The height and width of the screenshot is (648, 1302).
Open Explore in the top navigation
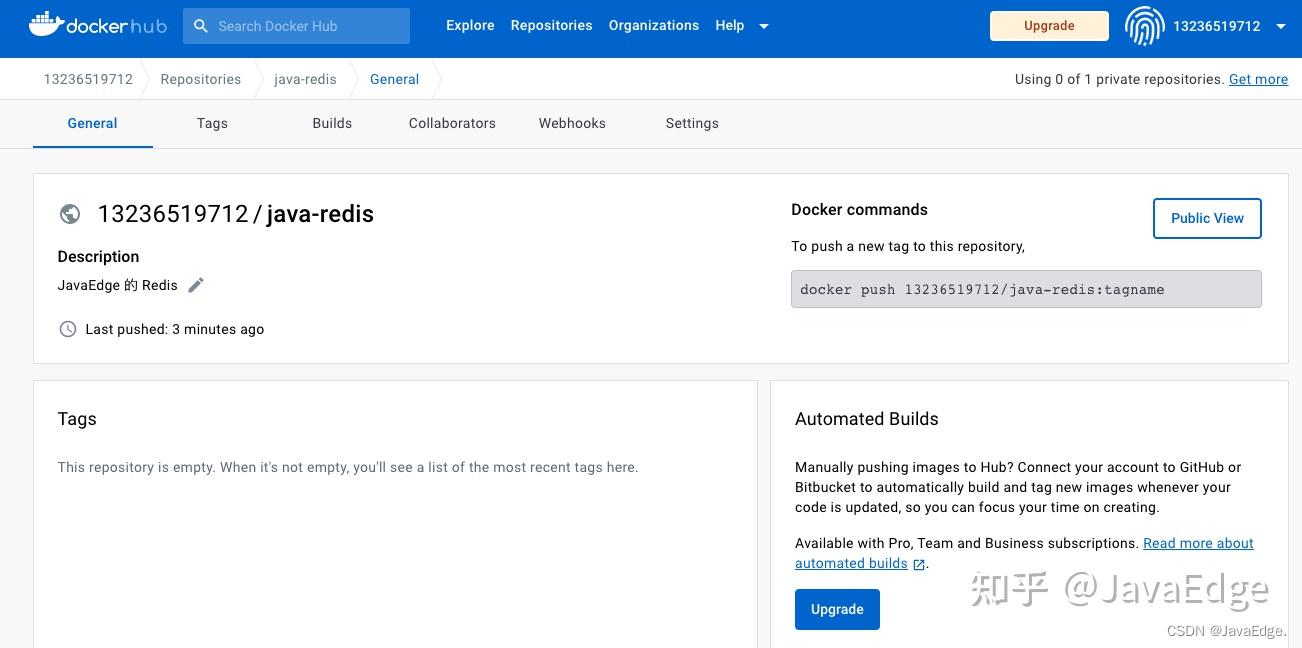click(470, 25)
